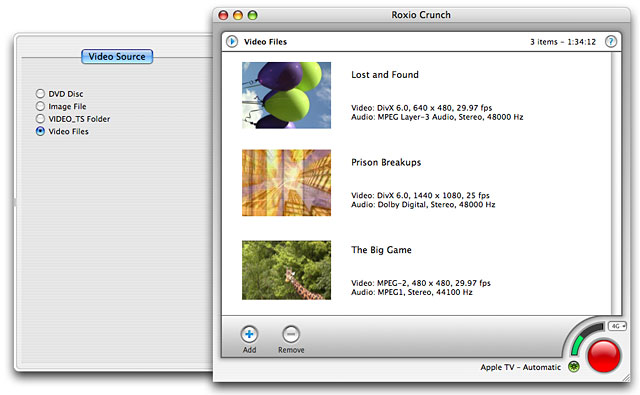Select the DVD Disc radio button
Image resolution: width=640 pixels, height=395 pixels.
(x=40, y=93)
